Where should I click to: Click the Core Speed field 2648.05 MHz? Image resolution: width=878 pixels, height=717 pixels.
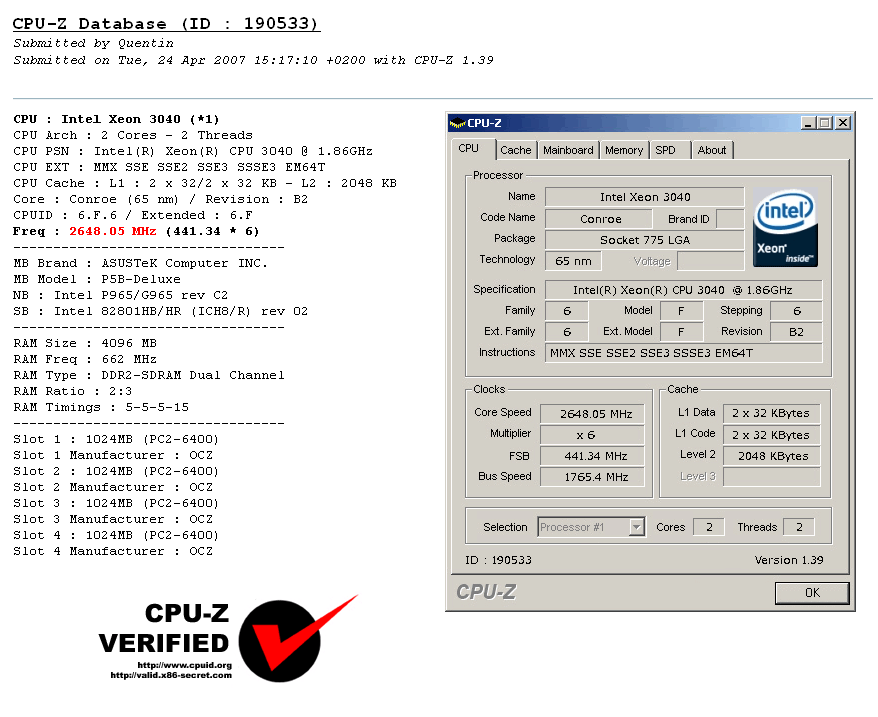(592, 414)
